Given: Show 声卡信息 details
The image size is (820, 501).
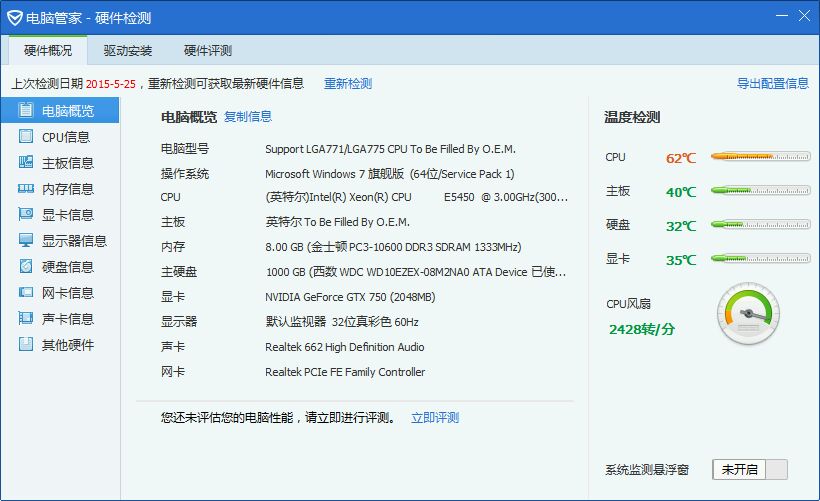Looking at the screenshot, I should pos(60,318).
